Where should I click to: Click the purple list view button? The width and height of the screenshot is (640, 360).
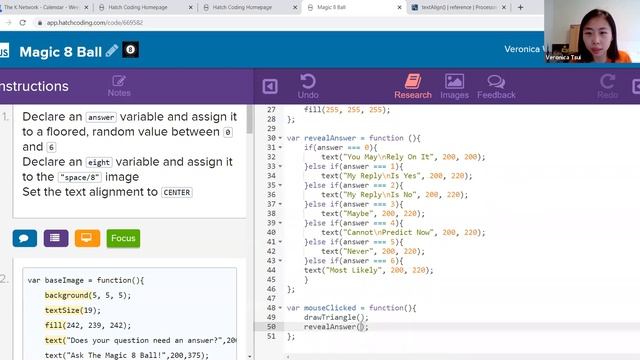click(56, 238)
